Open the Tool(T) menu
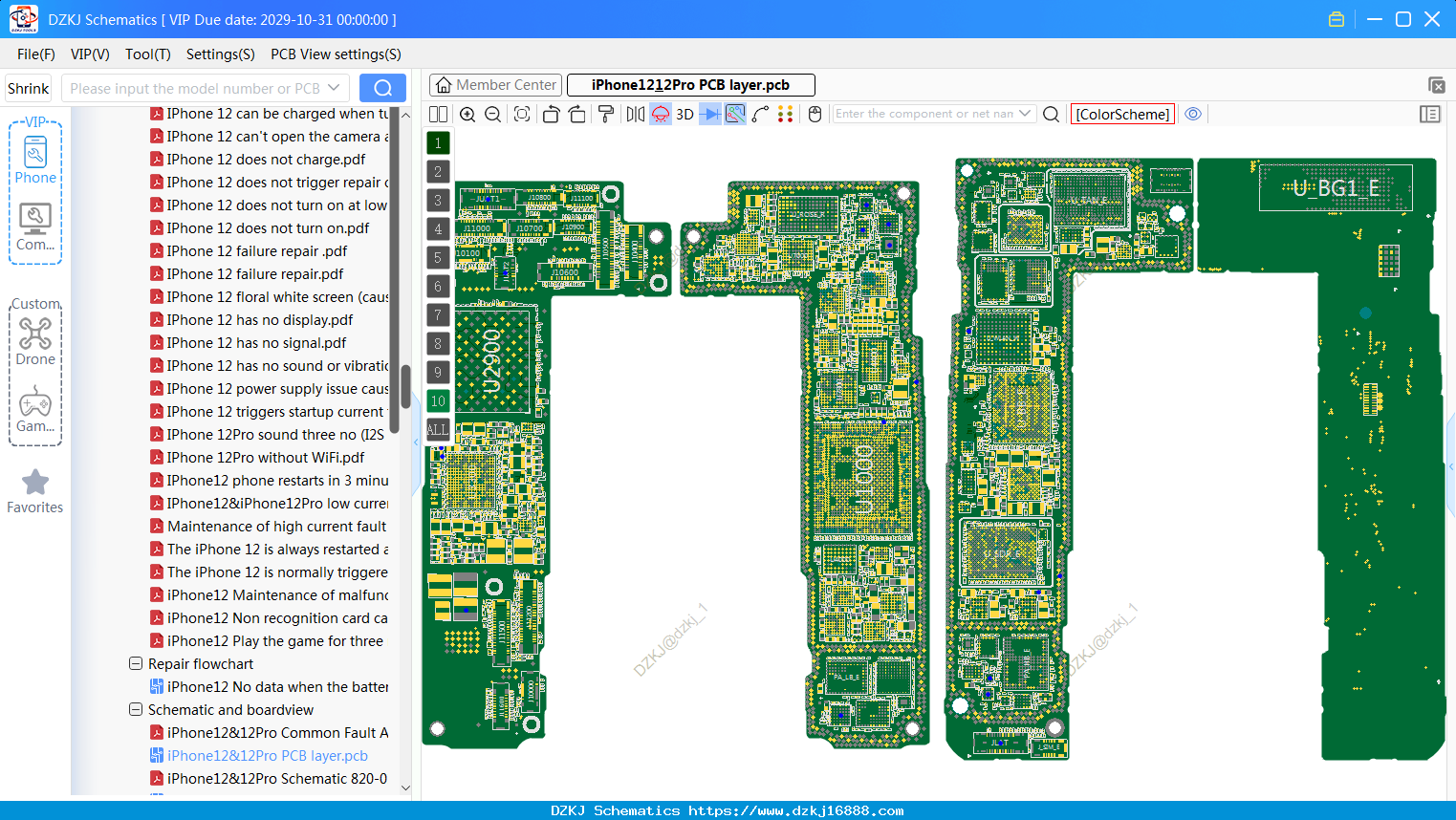The image size is (1456, 820). pos(148,54)
